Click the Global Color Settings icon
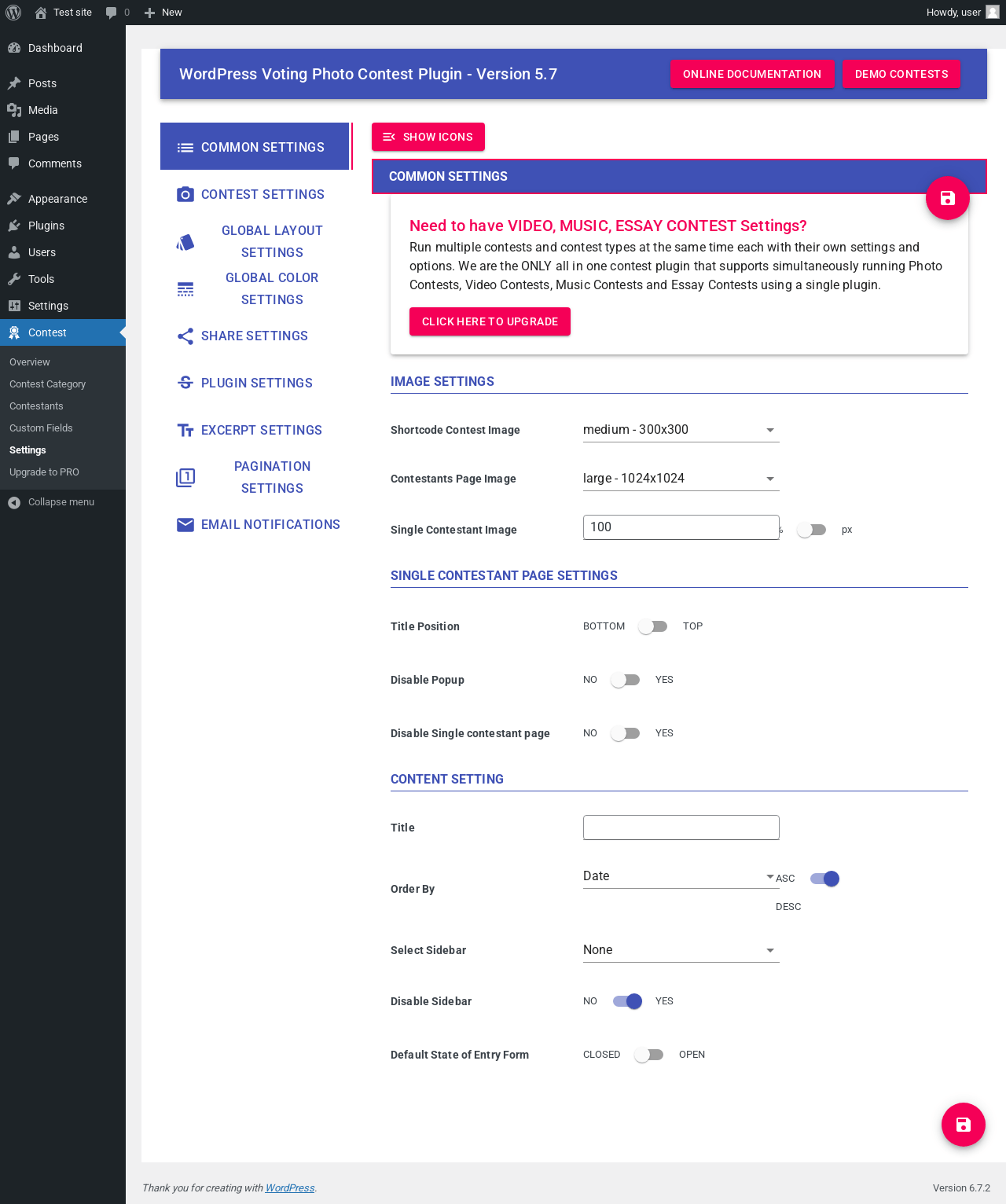 pyautogui.click(x=185, y=289)
